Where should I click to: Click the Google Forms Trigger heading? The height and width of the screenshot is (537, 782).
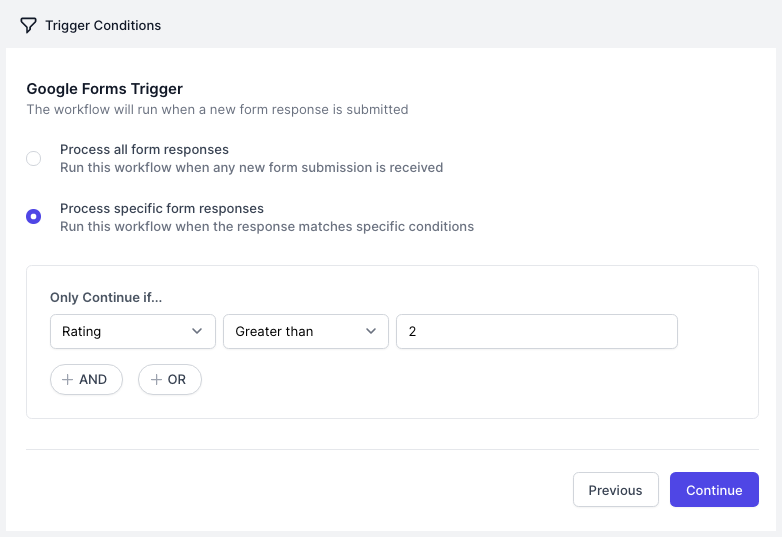pos(105,89)
